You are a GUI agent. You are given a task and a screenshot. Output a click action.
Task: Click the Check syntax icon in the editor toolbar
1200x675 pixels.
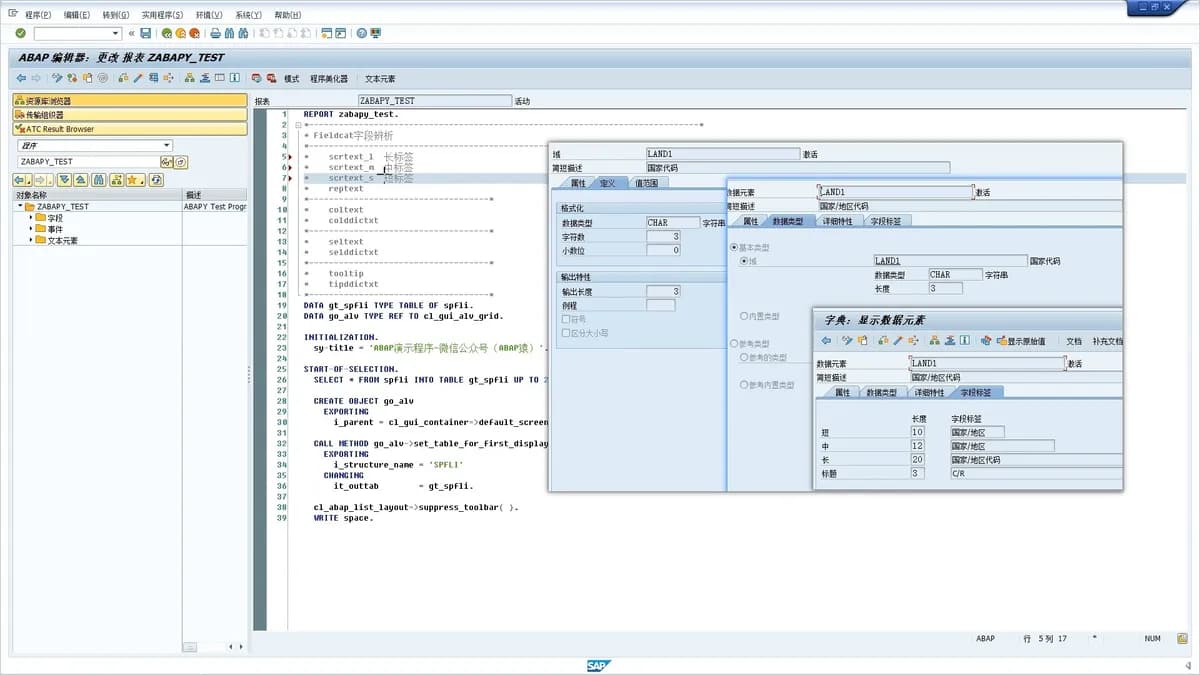coord(123,78)
